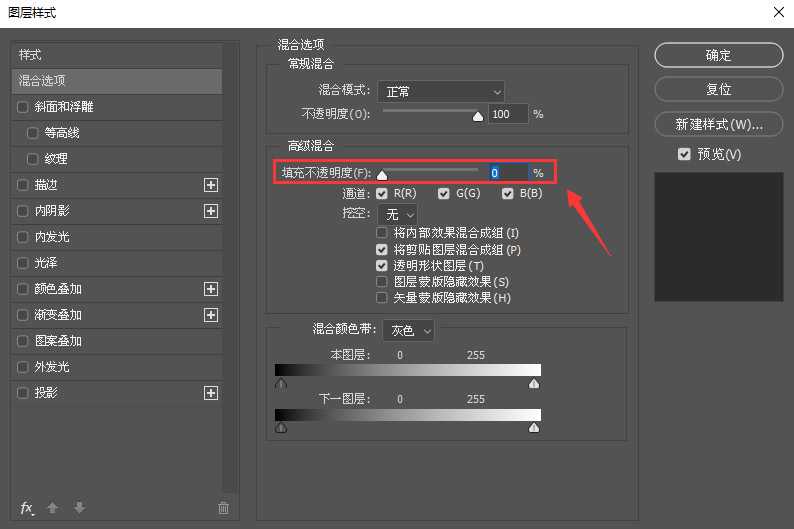Click the 新建样式(W)... button
The height and width of the screenshot is (529, 794).
(x=719, y=124)
